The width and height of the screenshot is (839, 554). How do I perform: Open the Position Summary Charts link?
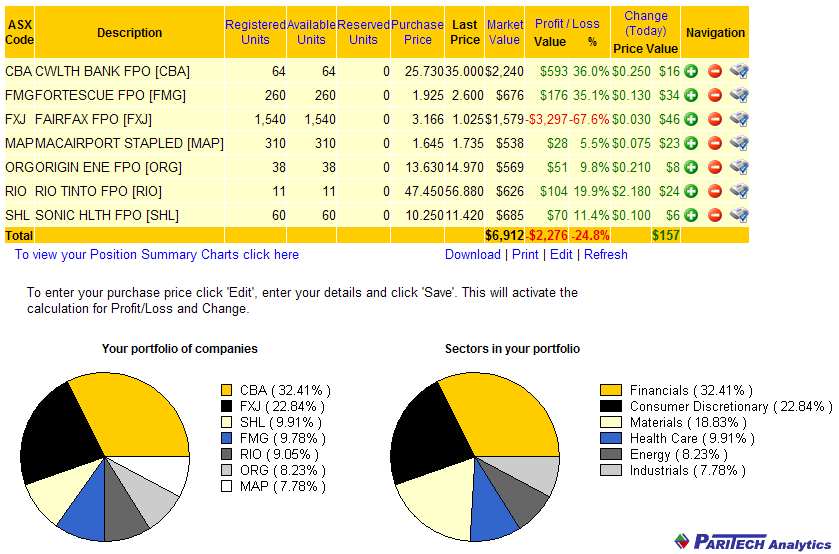click(x=157, y=254)
